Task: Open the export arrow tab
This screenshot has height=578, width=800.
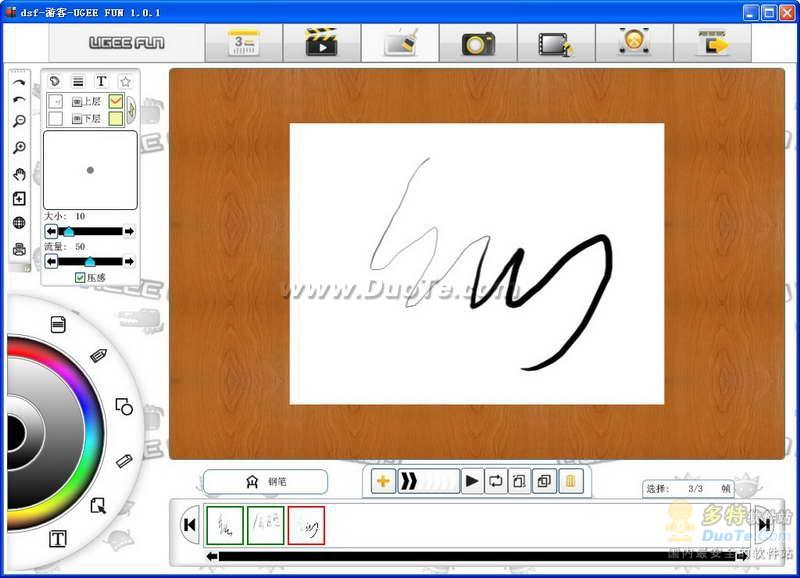Action: click(713, 43)
